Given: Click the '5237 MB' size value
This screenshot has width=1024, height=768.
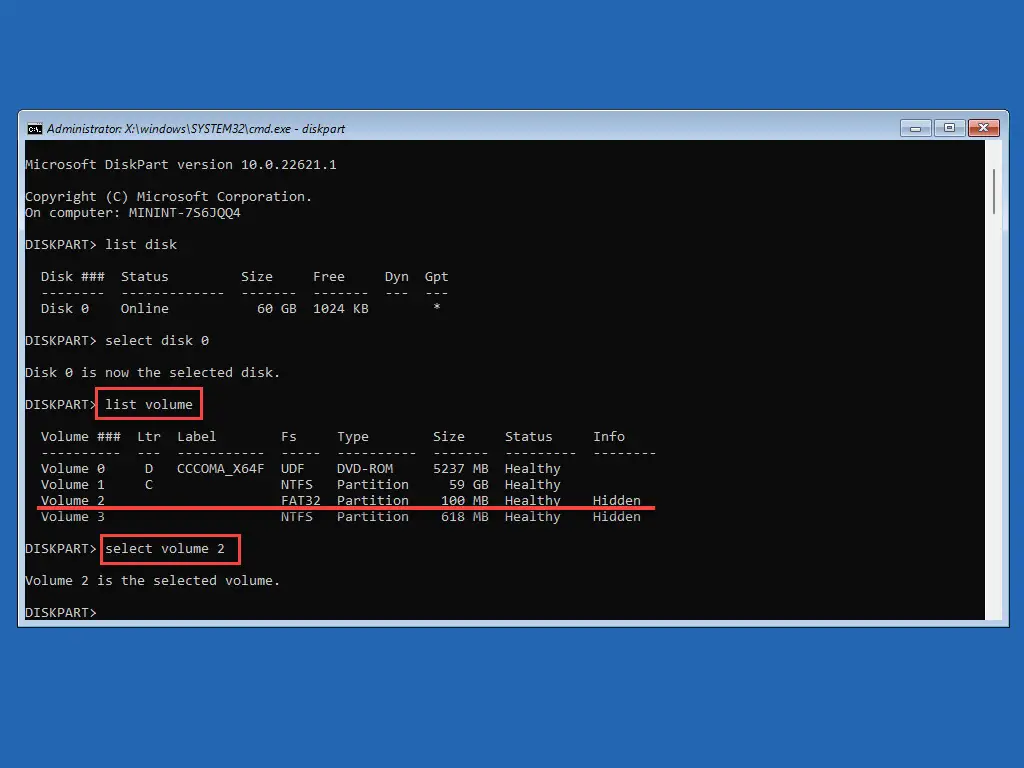Looking at the screenshot, I should (x=460, y=469).
